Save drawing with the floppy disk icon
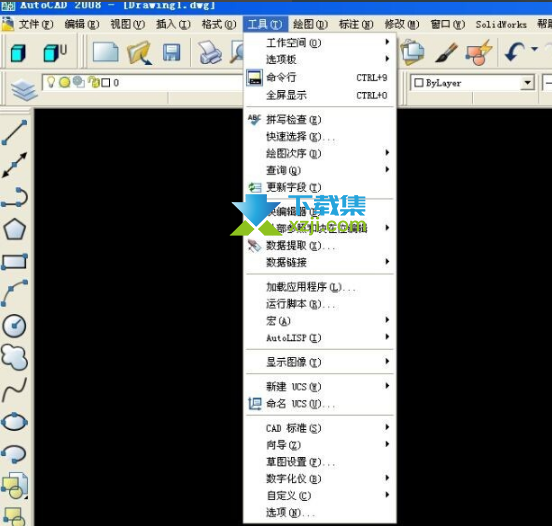This screenshot has width=552, height=526. pyautogui.click(x=172, y=53)
